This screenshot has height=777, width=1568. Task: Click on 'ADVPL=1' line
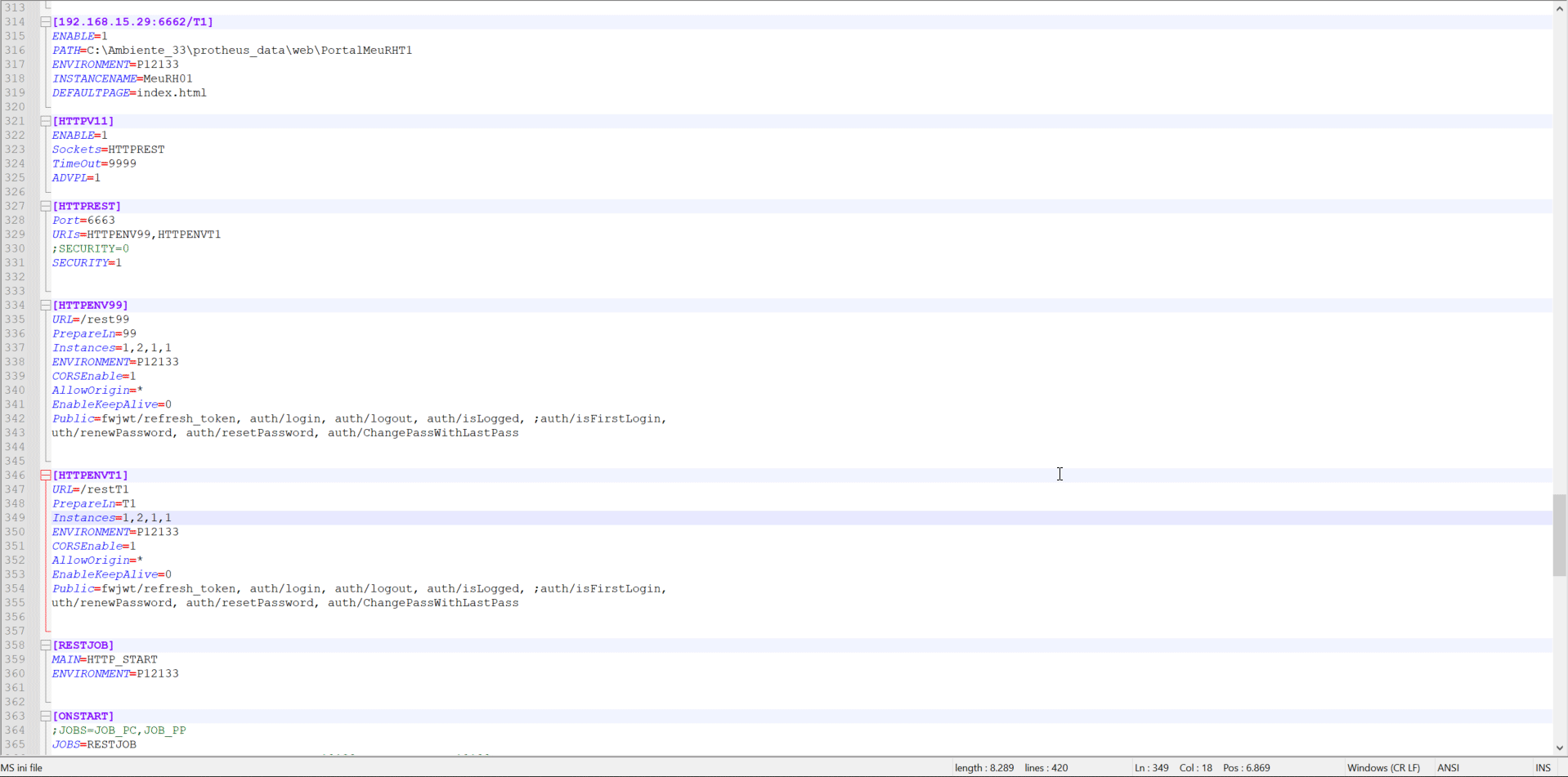pos(77,178)
